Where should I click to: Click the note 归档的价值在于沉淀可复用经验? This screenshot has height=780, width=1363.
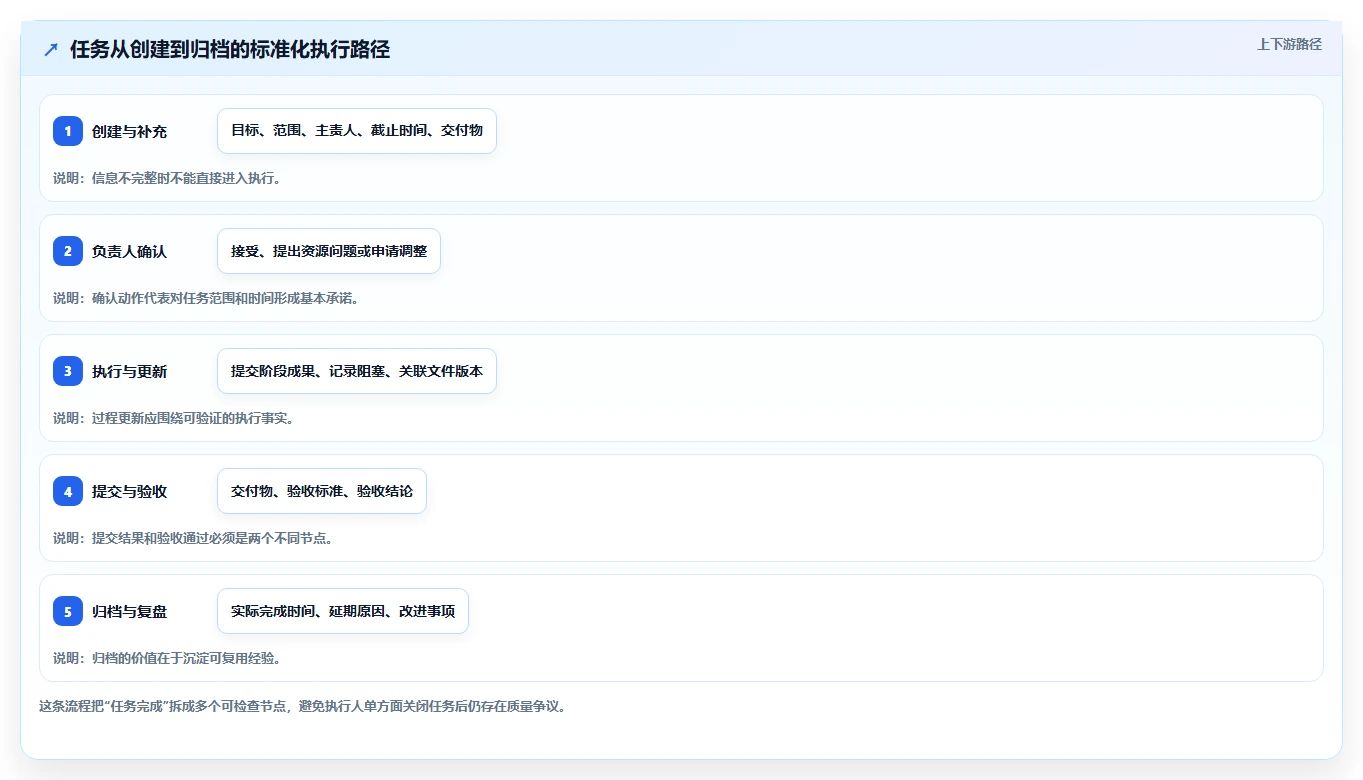184,658
